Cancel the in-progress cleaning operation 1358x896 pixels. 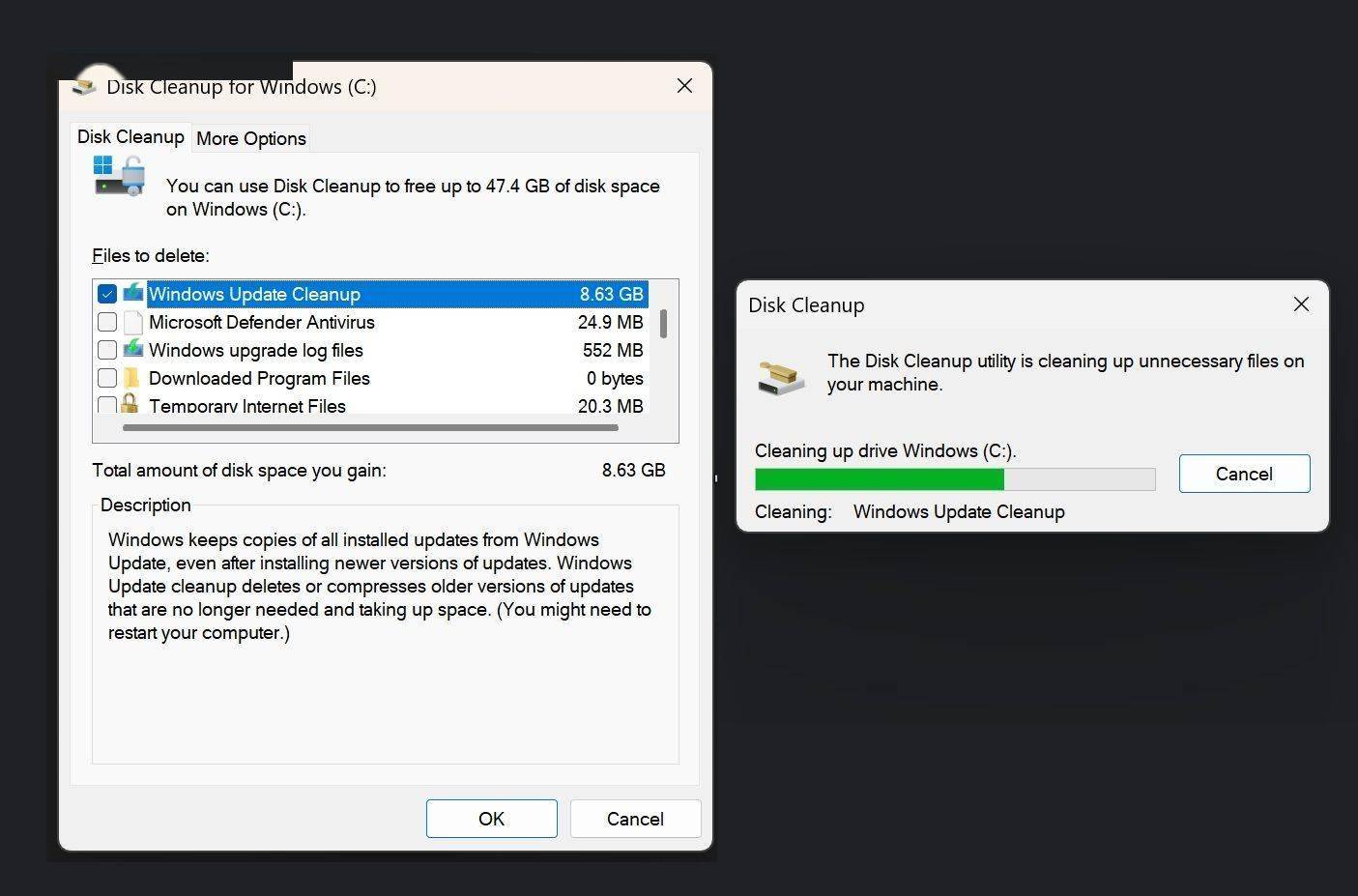pyautogui.click(x=1244, y=474)
